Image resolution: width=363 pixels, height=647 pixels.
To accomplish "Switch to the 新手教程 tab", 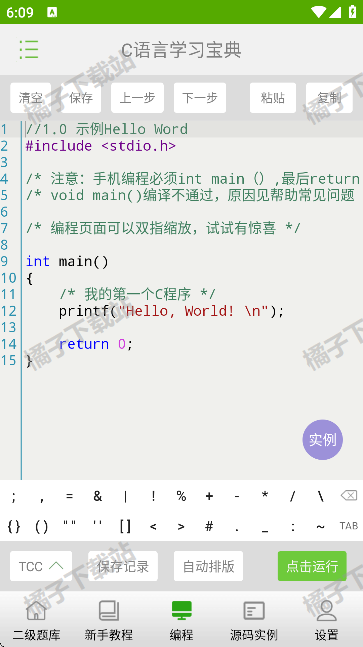I will pyautogui.click(x=109, y=621).
